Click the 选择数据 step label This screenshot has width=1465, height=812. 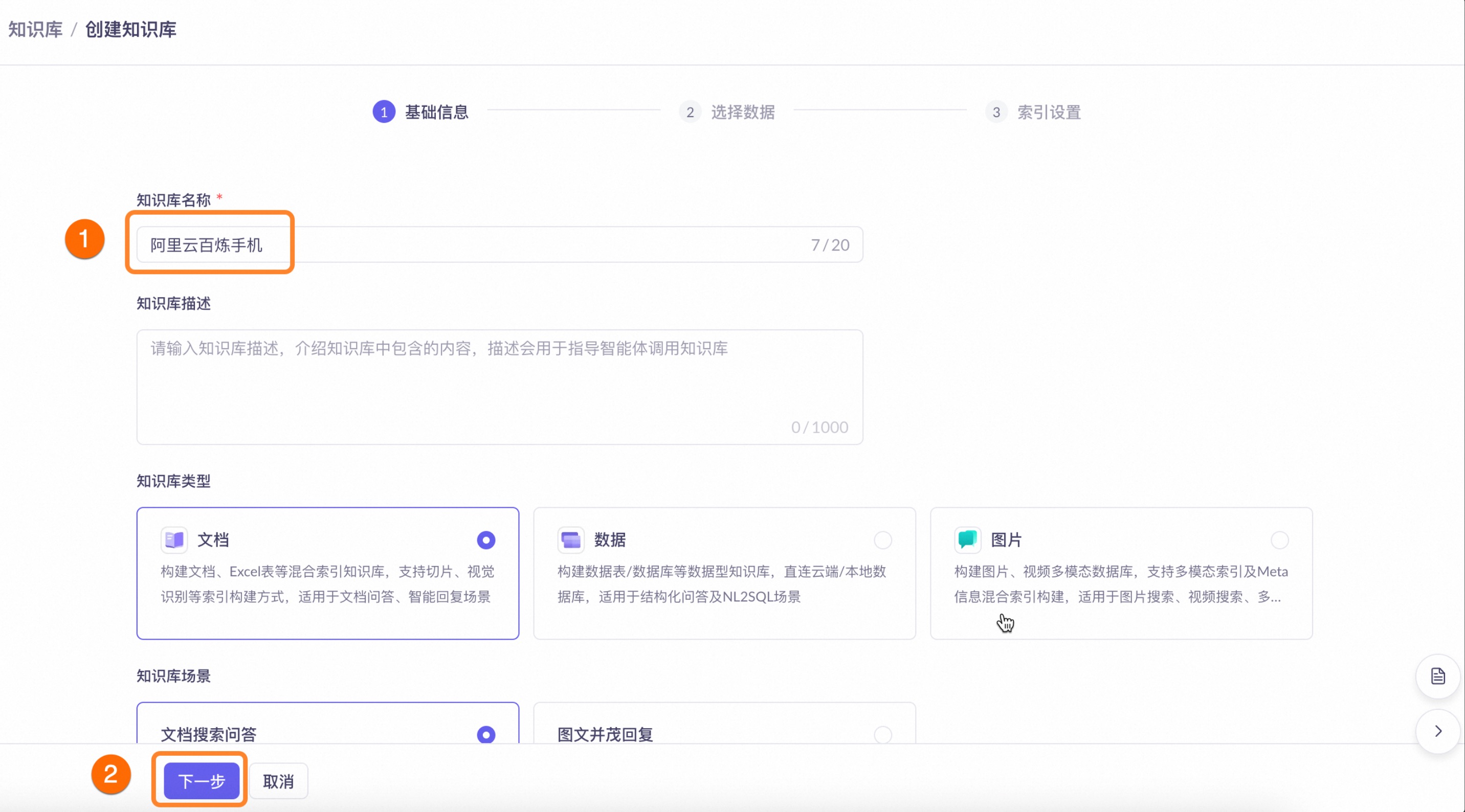click(x=743, y=112)
